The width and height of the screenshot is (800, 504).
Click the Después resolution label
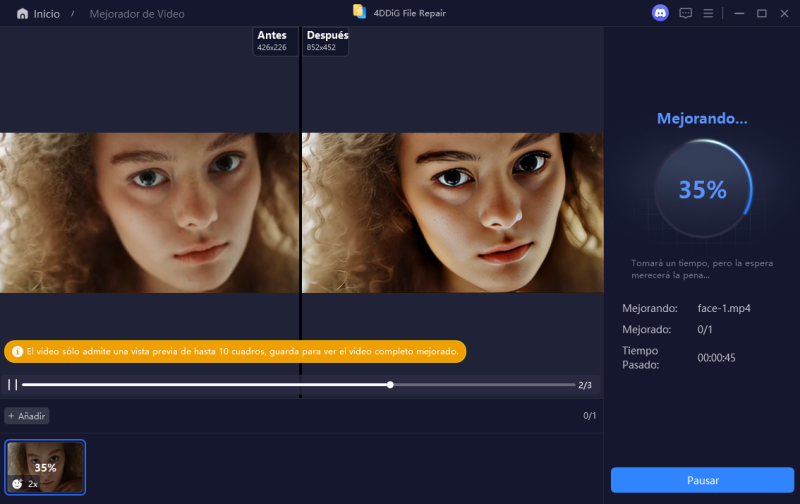[x=326, y=40]
